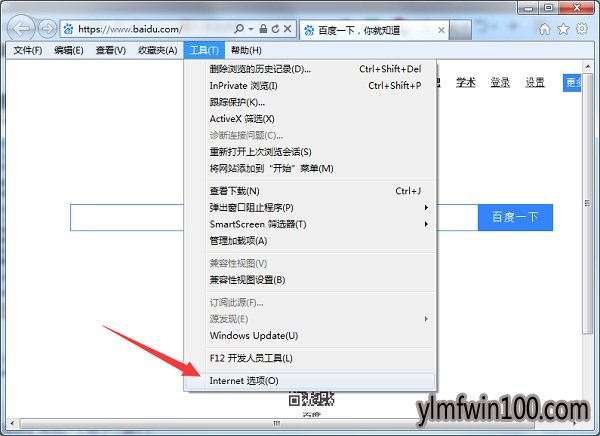
Task: Open the 收藏夹(A) menu
Action: coord(158,50)
